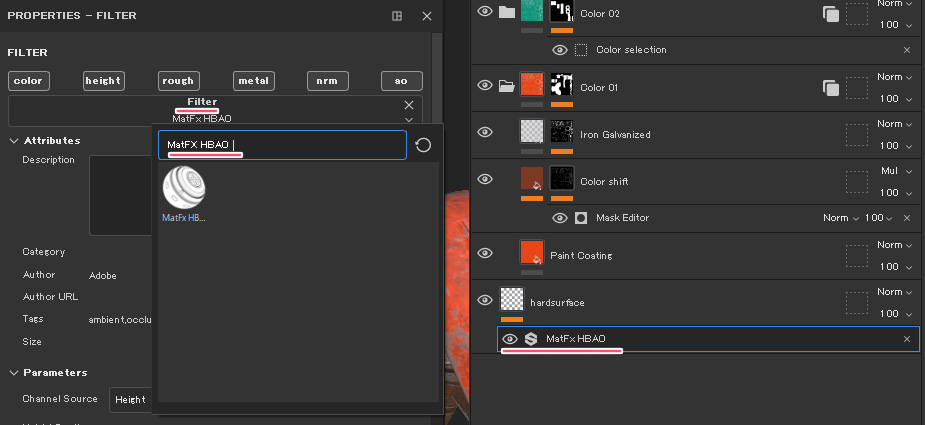Toggle the metal channel button
This screenshot has width=925, height=425.
coord(254,81)
